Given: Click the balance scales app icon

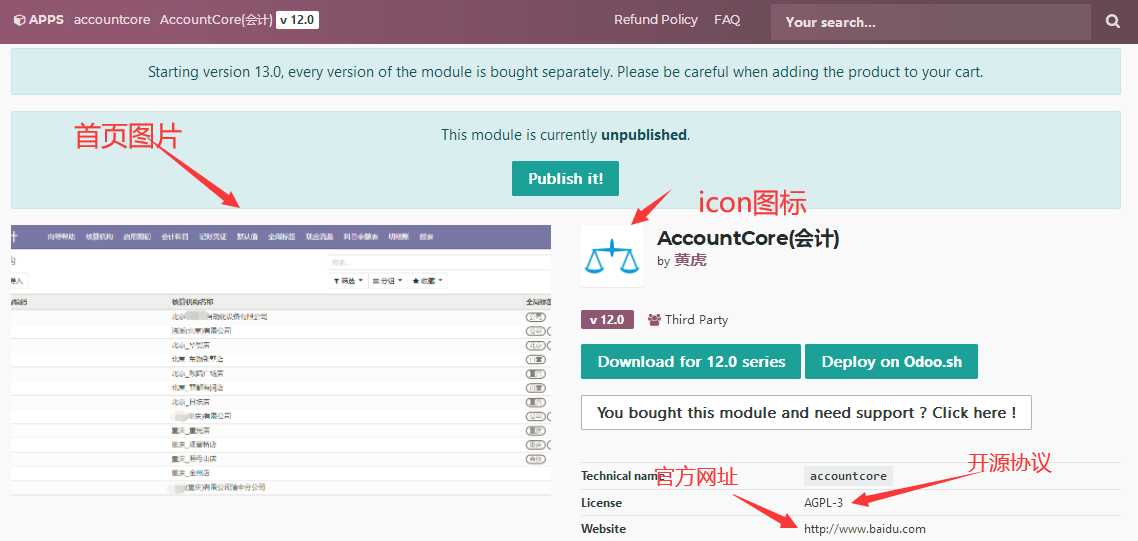Looking at the screenshot, I should pos(612,256).
